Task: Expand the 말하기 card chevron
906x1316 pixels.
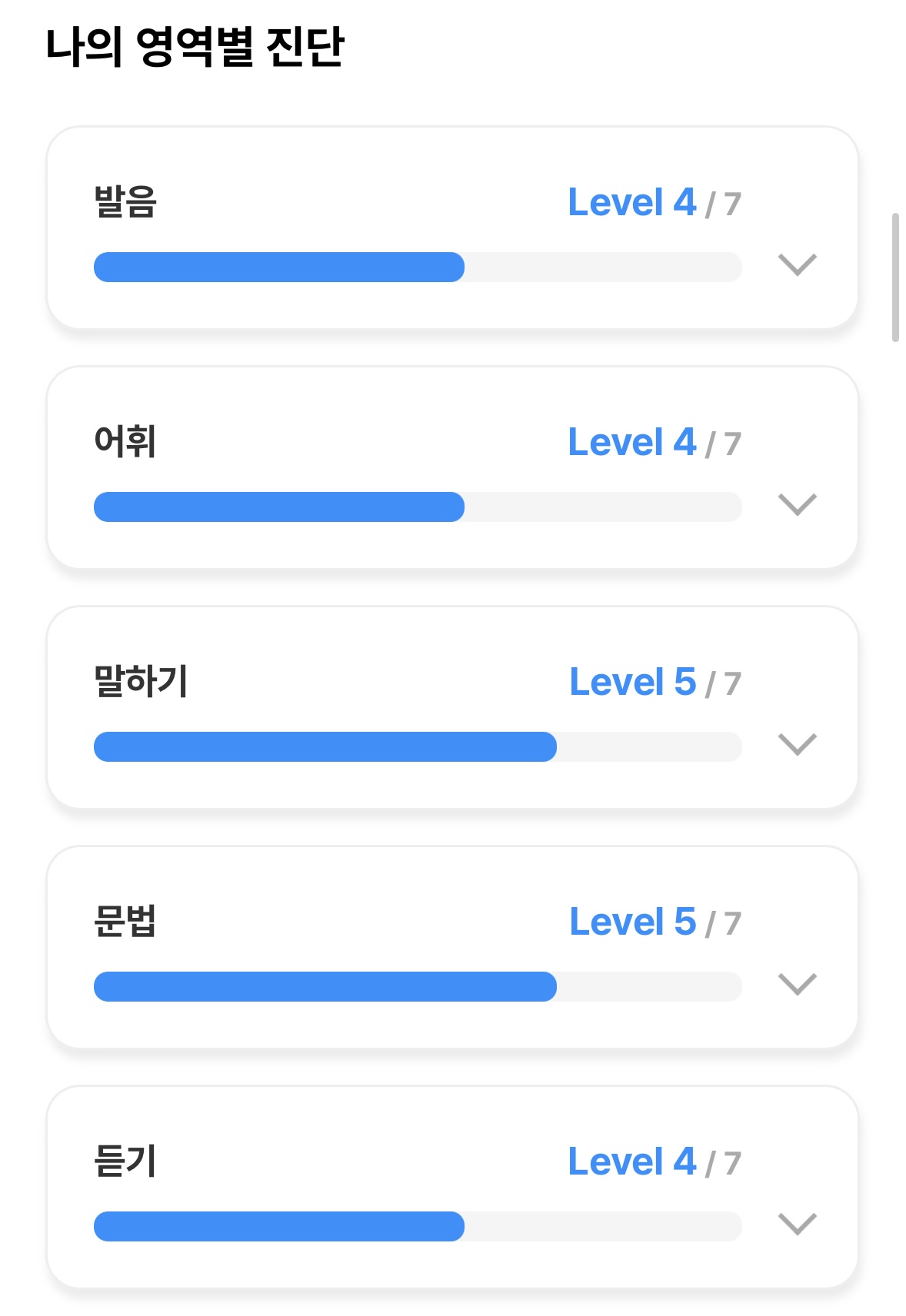Action: pos(797,744)
